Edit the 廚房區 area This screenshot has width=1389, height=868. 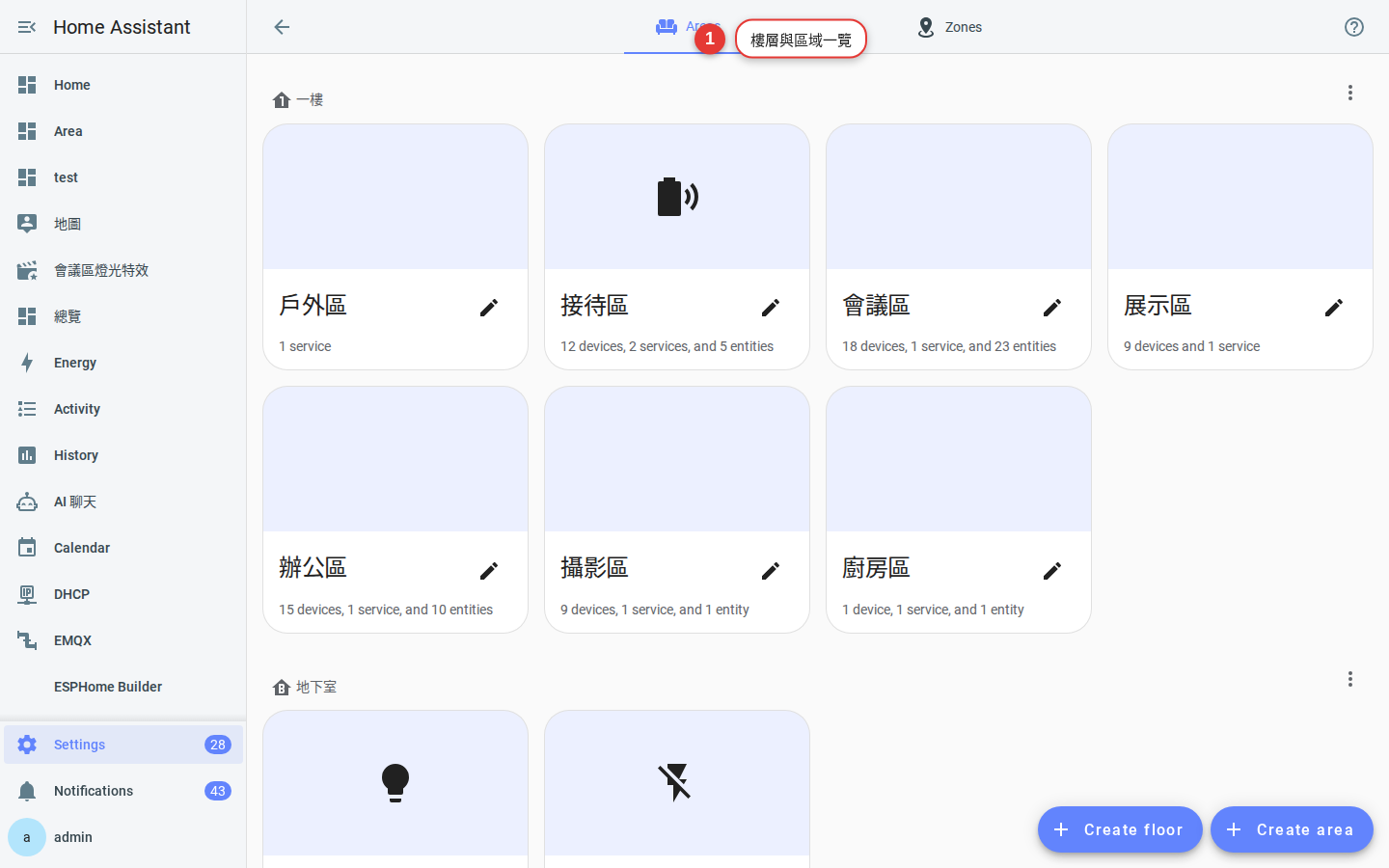[1052, 571]
